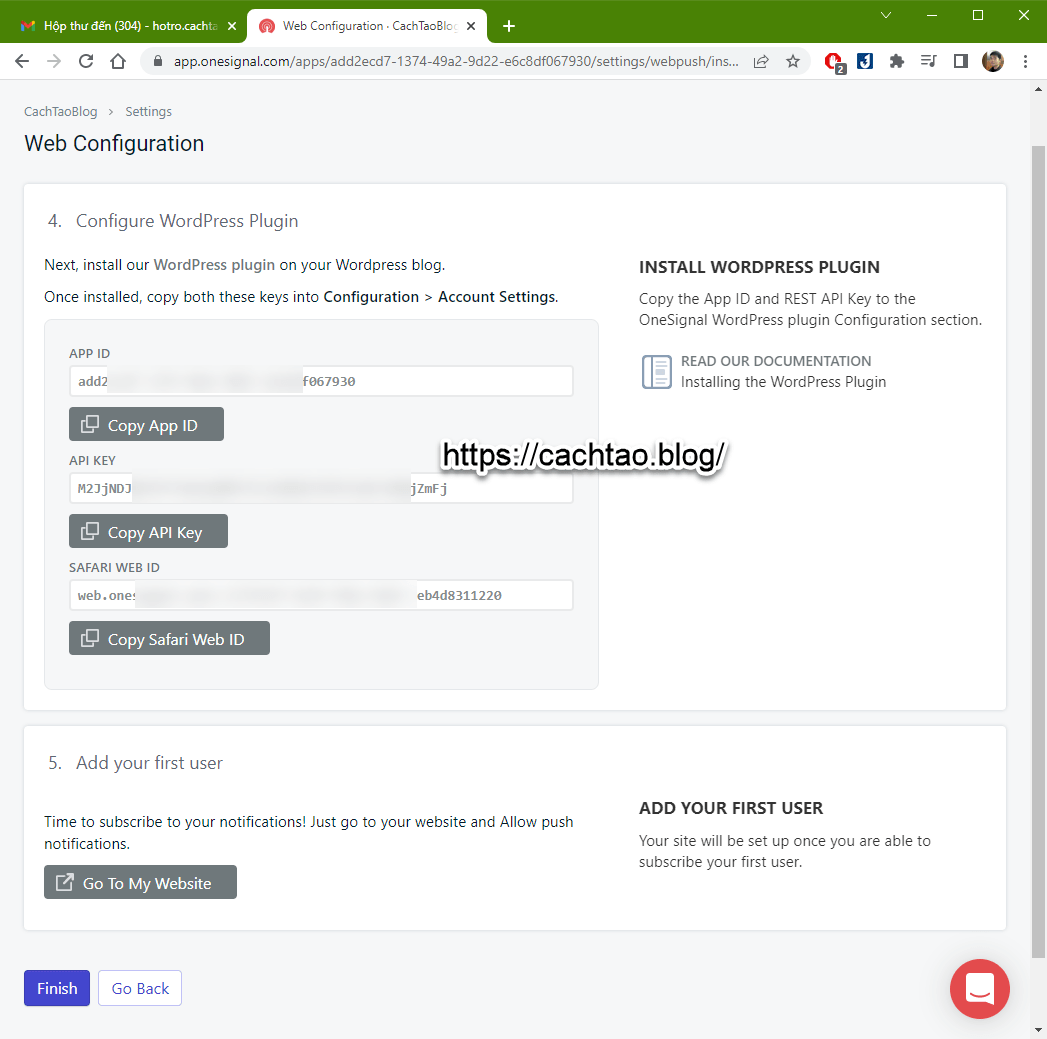This screenshot has width=1047, height=1039.
Task: Open the Chrome profile avatar
Action: pyautogui.click(x=993, y=61)
